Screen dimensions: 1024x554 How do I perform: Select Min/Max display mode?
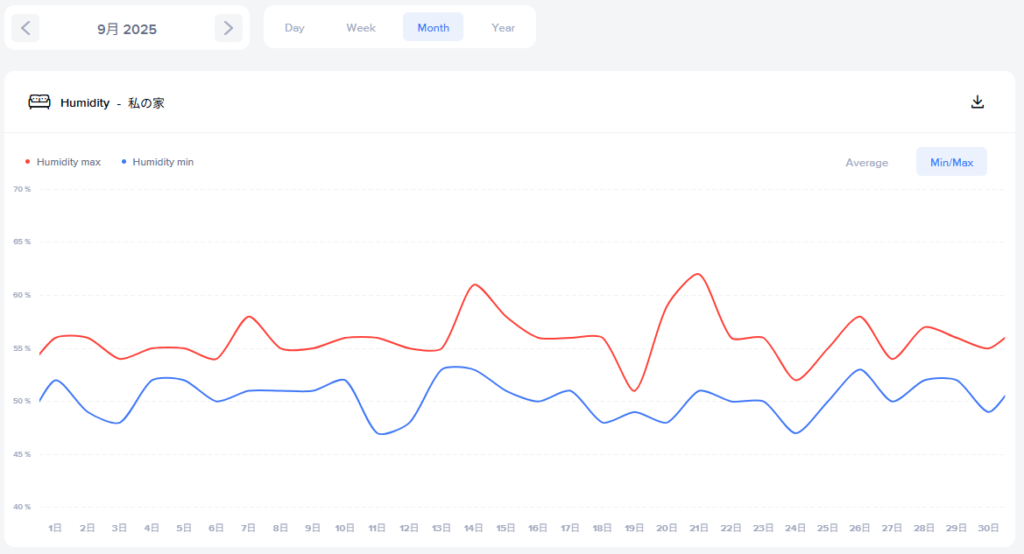point(951,162)
